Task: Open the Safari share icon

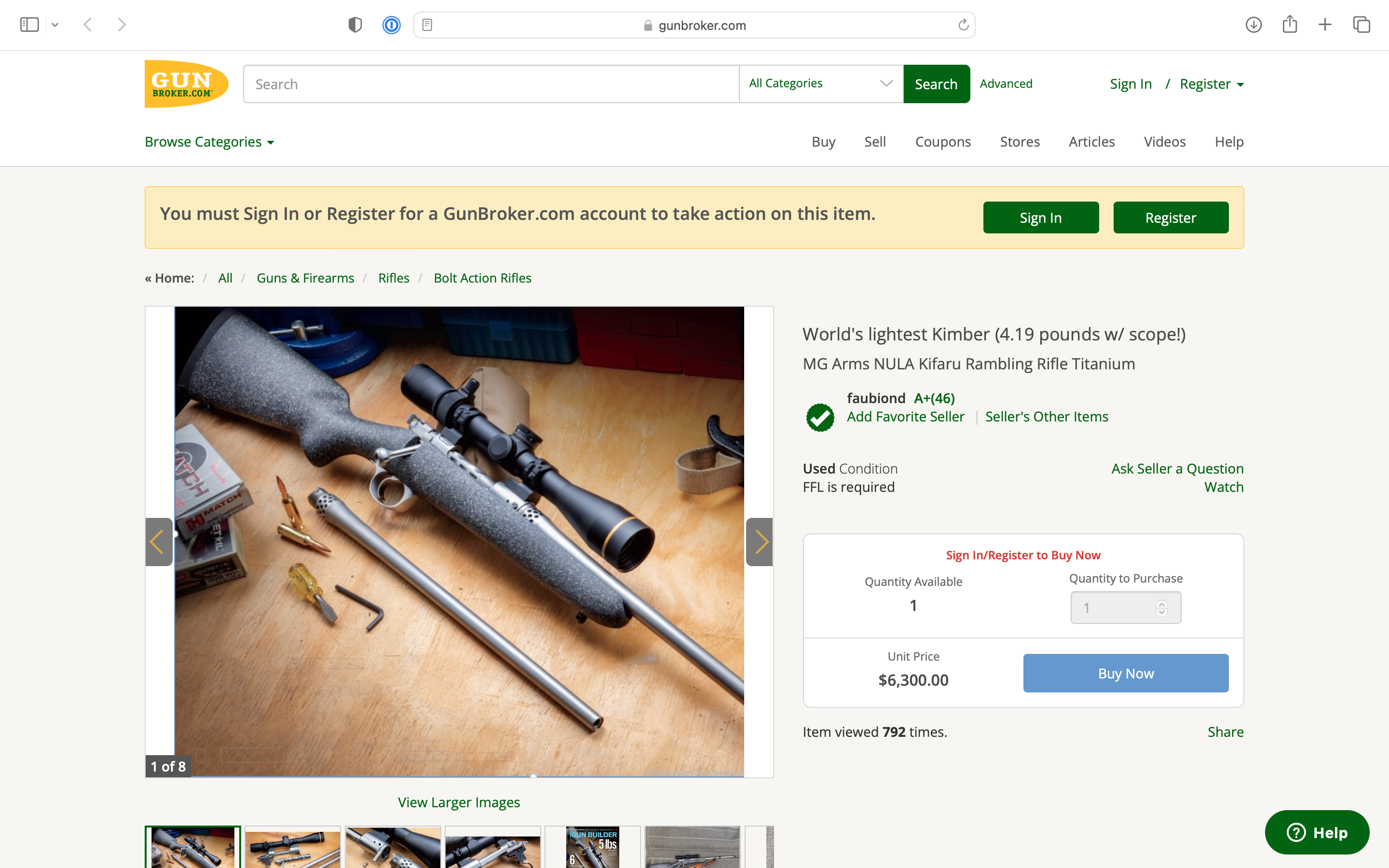Action: click(1290, 24)
